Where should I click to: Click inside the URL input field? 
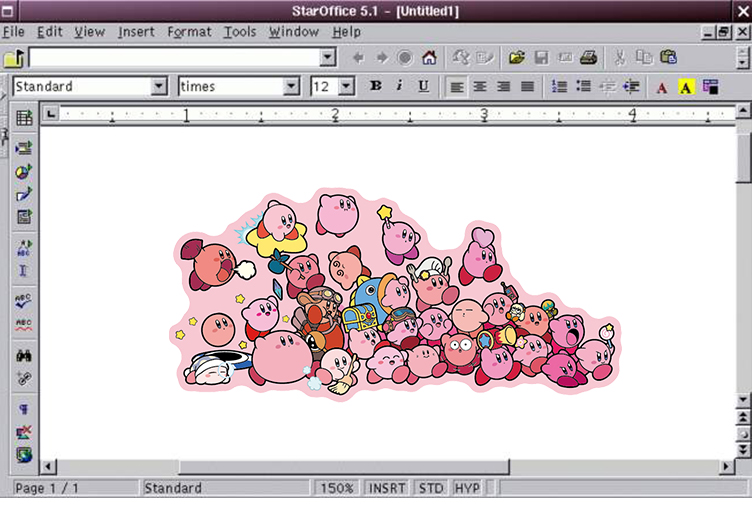pyautogui.click(x=175, y=58)
